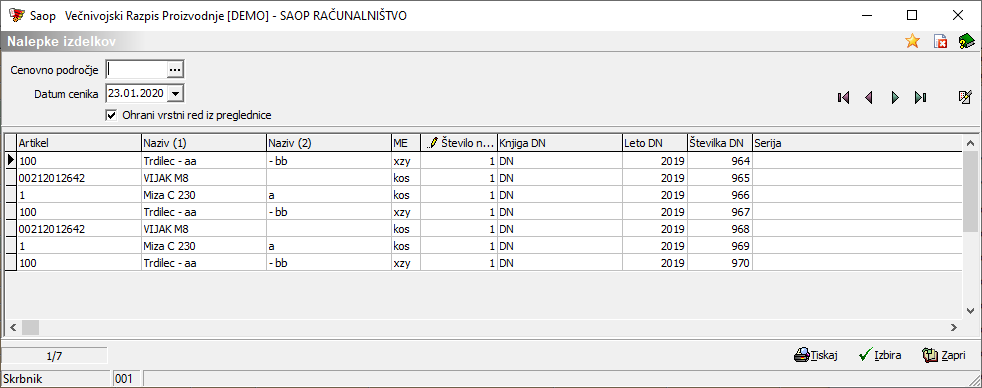Open the Datum cenika date dropdown
Viewport: 982px width, 388px height.
click(175, 93)
